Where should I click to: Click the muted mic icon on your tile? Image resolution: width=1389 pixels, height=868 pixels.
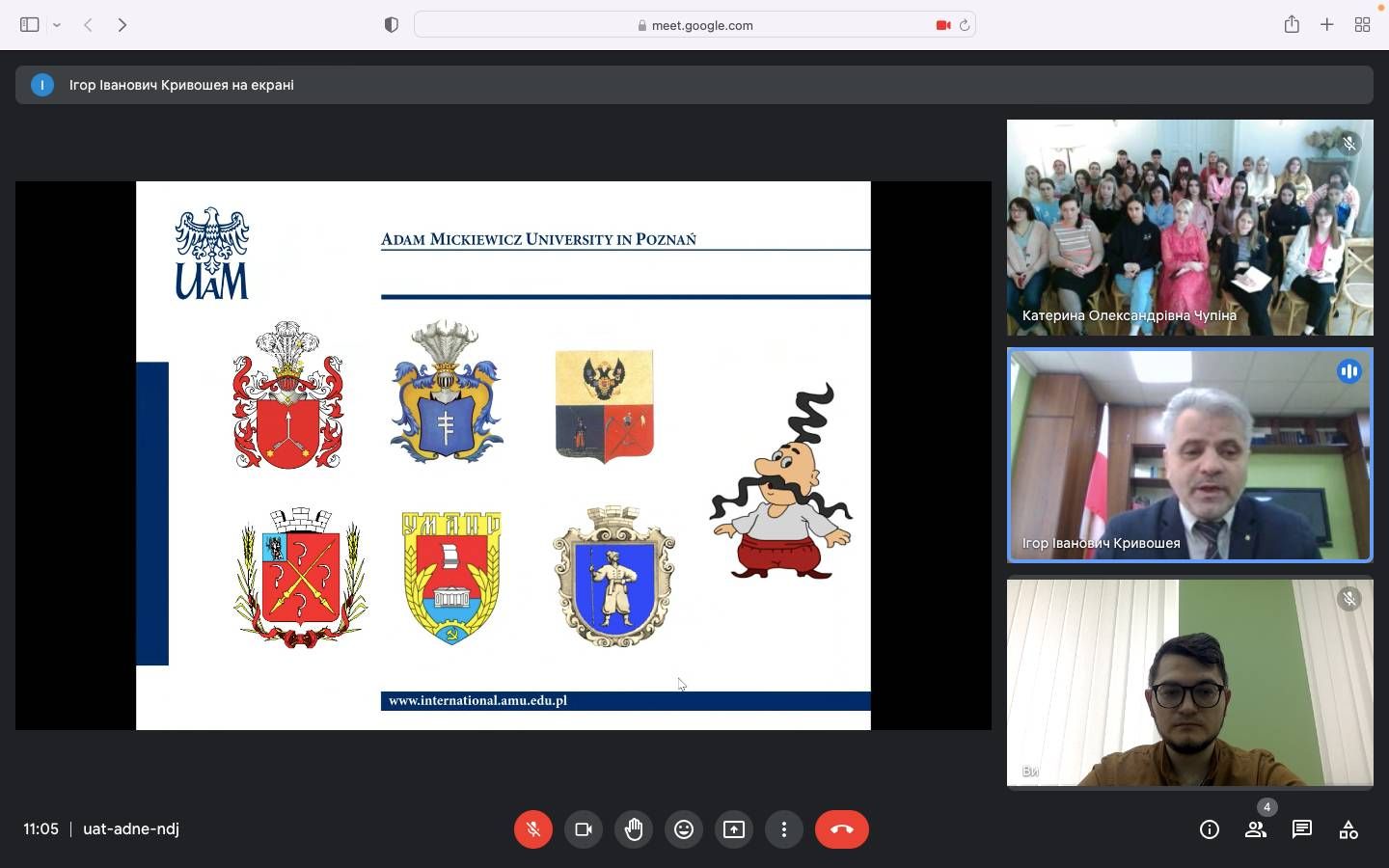coord(1349,599)
